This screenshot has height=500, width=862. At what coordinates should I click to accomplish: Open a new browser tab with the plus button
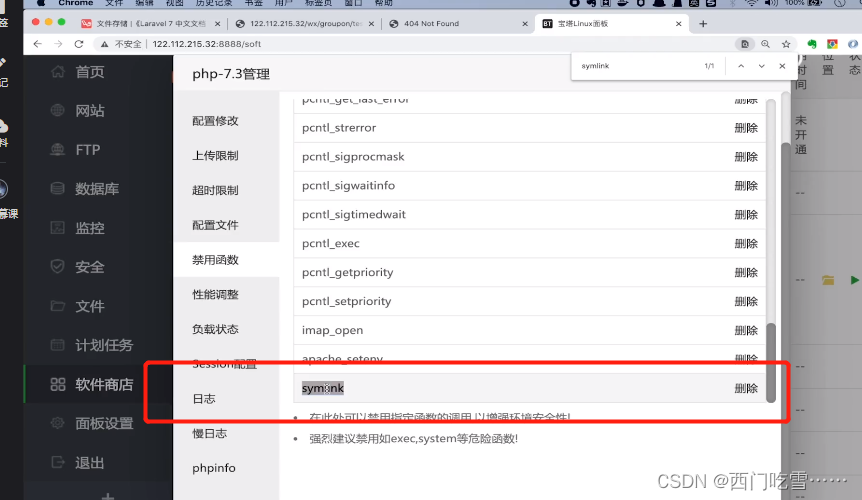tap(703, 24)
